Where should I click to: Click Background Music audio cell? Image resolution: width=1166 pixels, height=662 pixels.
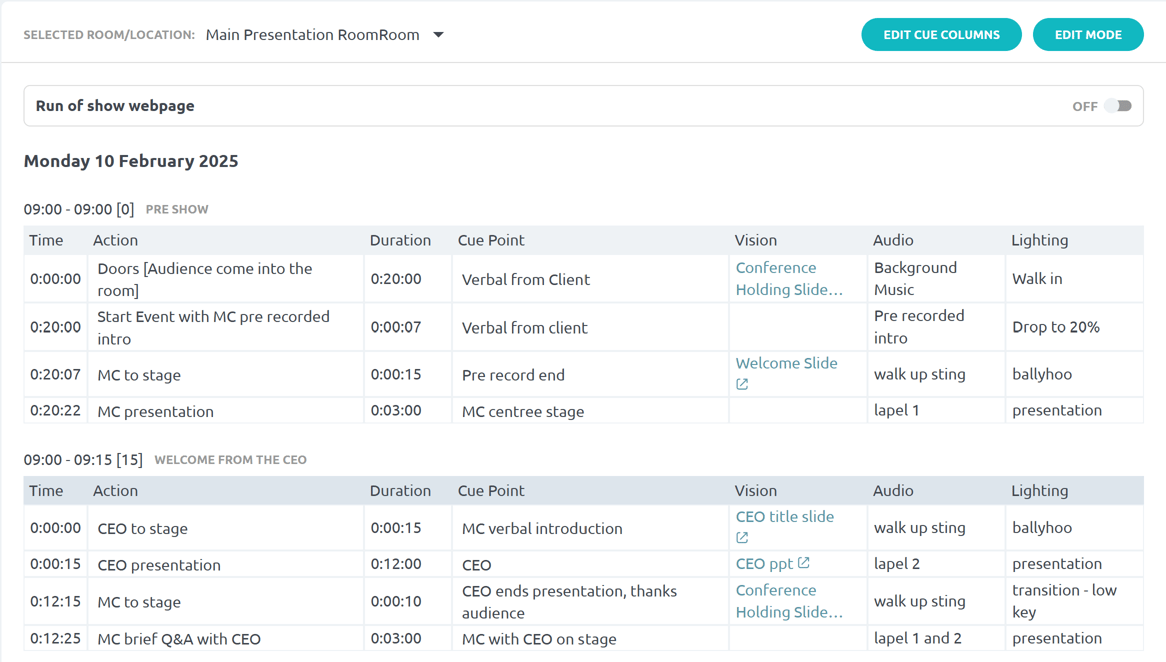coord(936,279)
